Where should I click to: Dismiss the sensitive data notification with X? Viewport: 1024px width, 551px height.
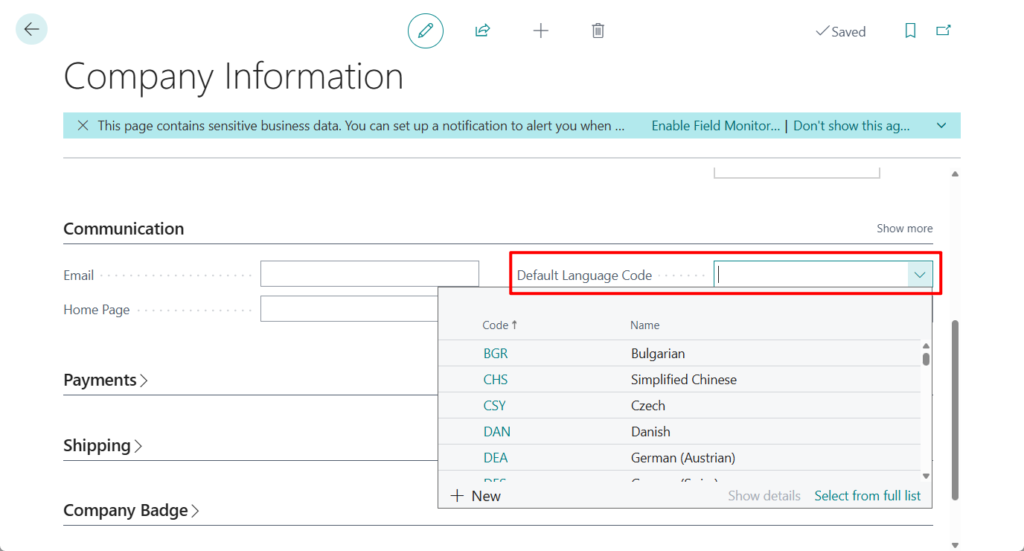click(82, 126)
